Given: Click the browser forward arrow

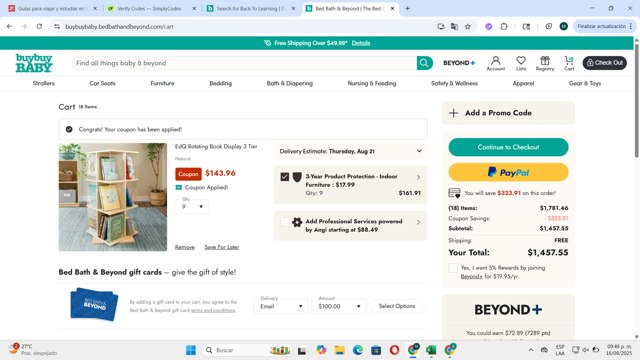Looking at the screenshot, I should (24, 26).
